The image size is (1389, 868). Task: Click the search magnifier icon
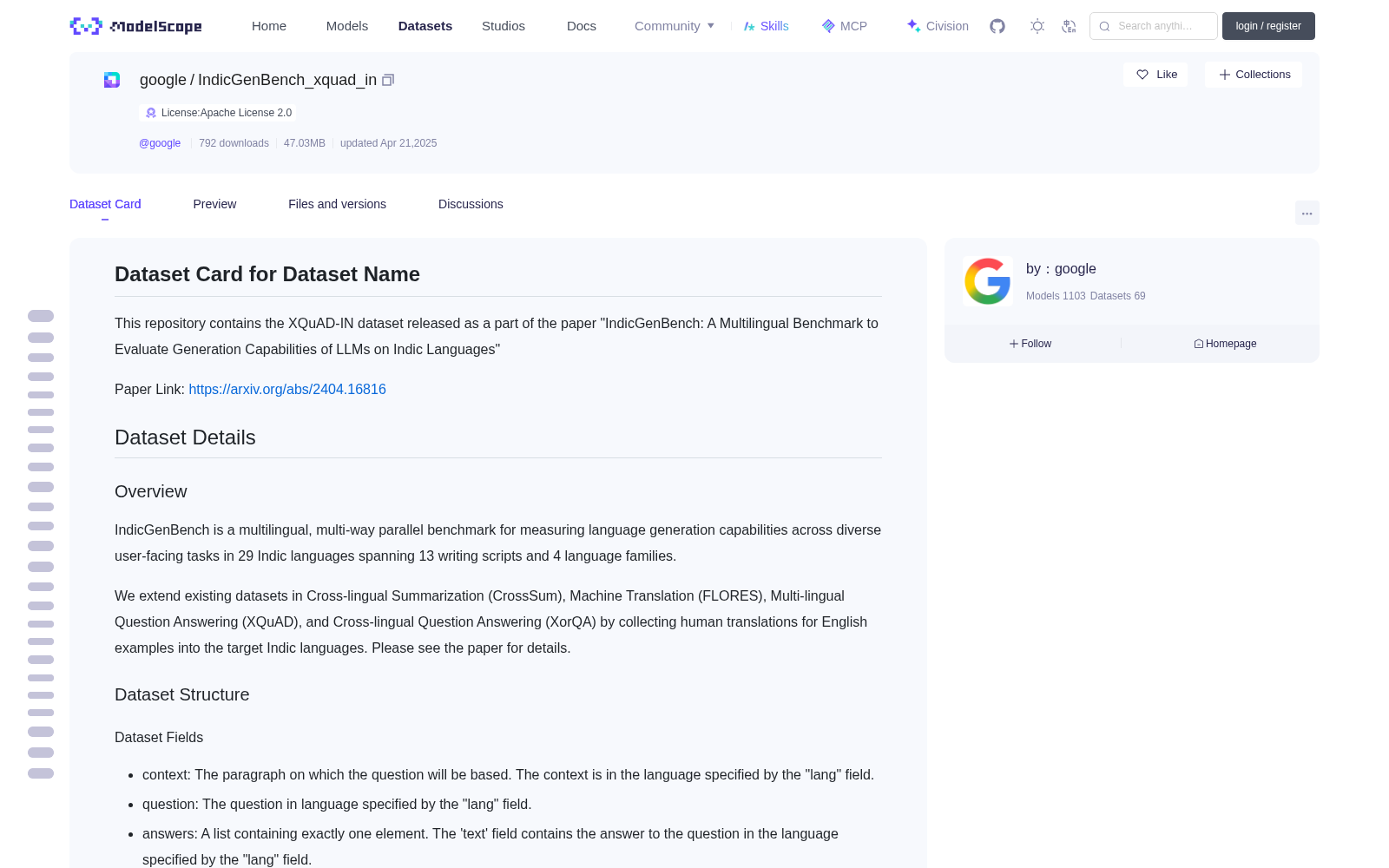point(1104,26)
